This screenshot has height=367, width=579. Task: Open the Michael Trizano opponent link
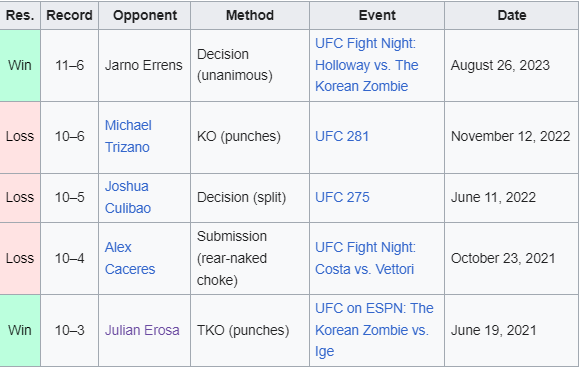128,136
